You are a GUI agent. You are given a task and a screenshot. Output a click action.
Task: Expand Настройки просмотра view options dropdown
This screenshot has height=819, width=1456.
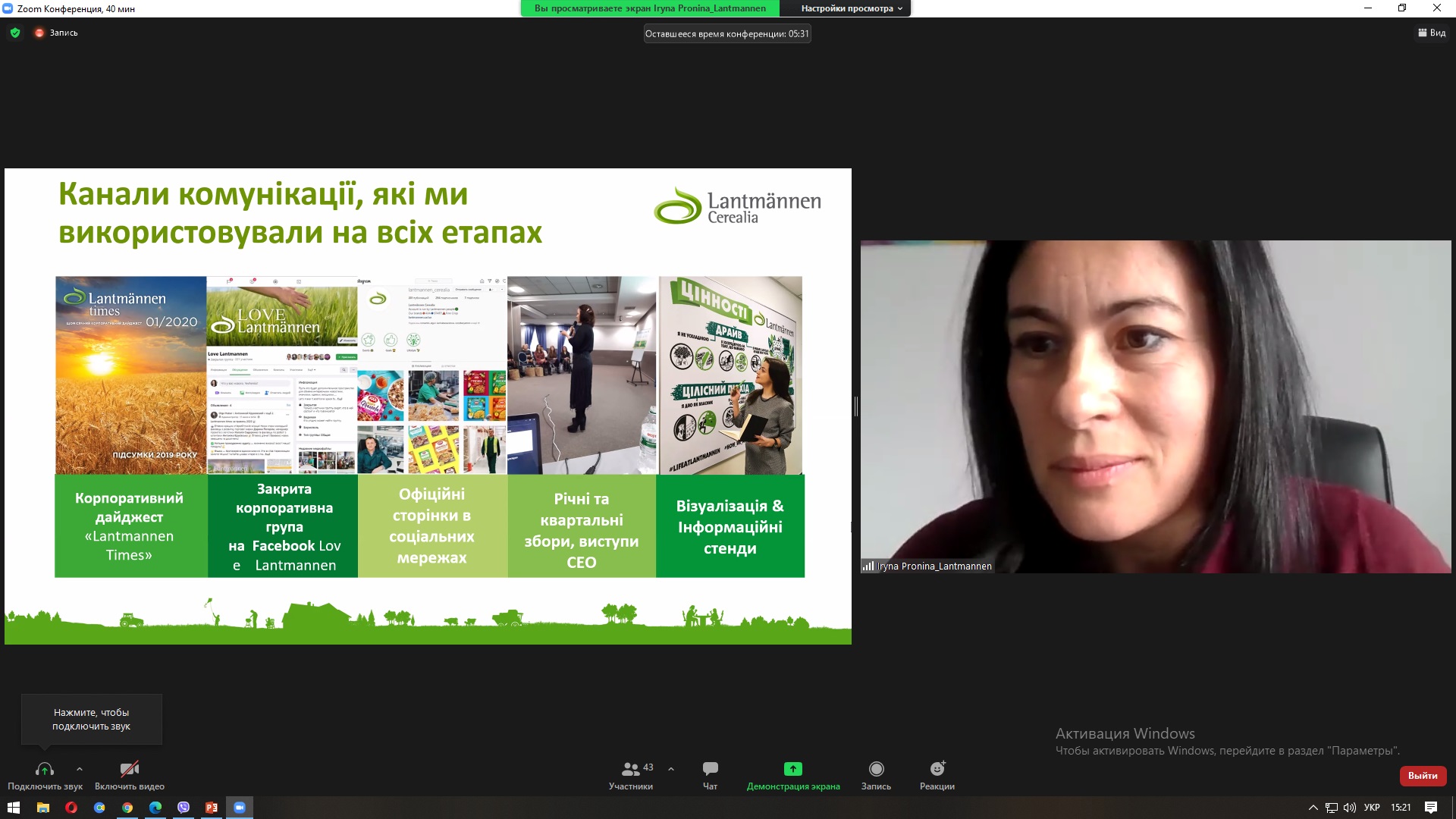852,8
